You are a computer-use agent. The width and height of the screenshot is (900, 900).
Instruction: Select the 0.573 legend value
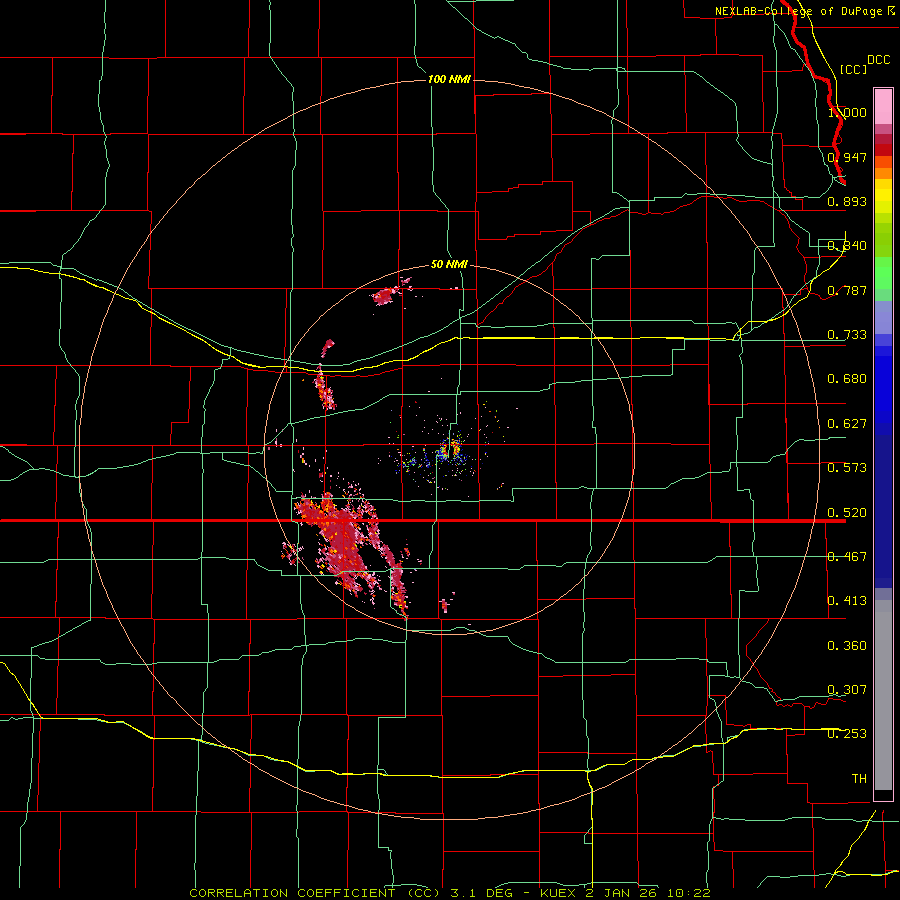(847, 468)
